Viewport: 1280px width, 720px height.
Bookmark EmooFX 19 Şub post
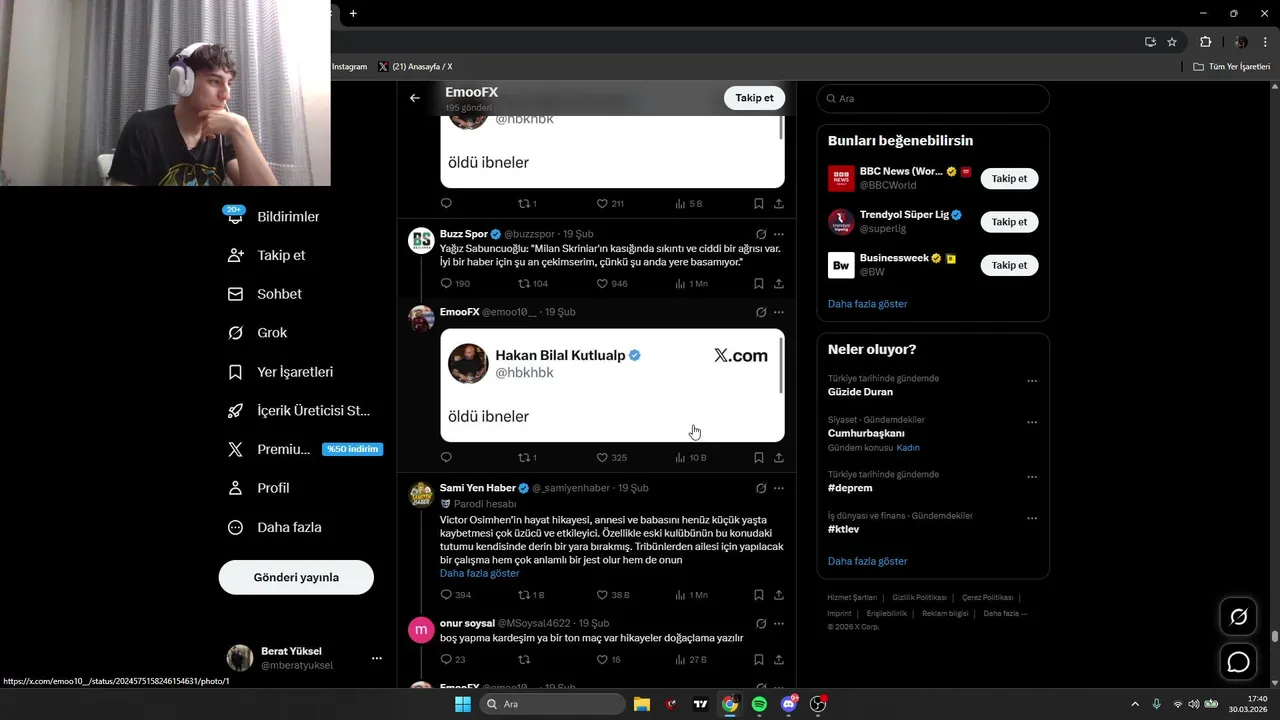[x=759, y=458]
